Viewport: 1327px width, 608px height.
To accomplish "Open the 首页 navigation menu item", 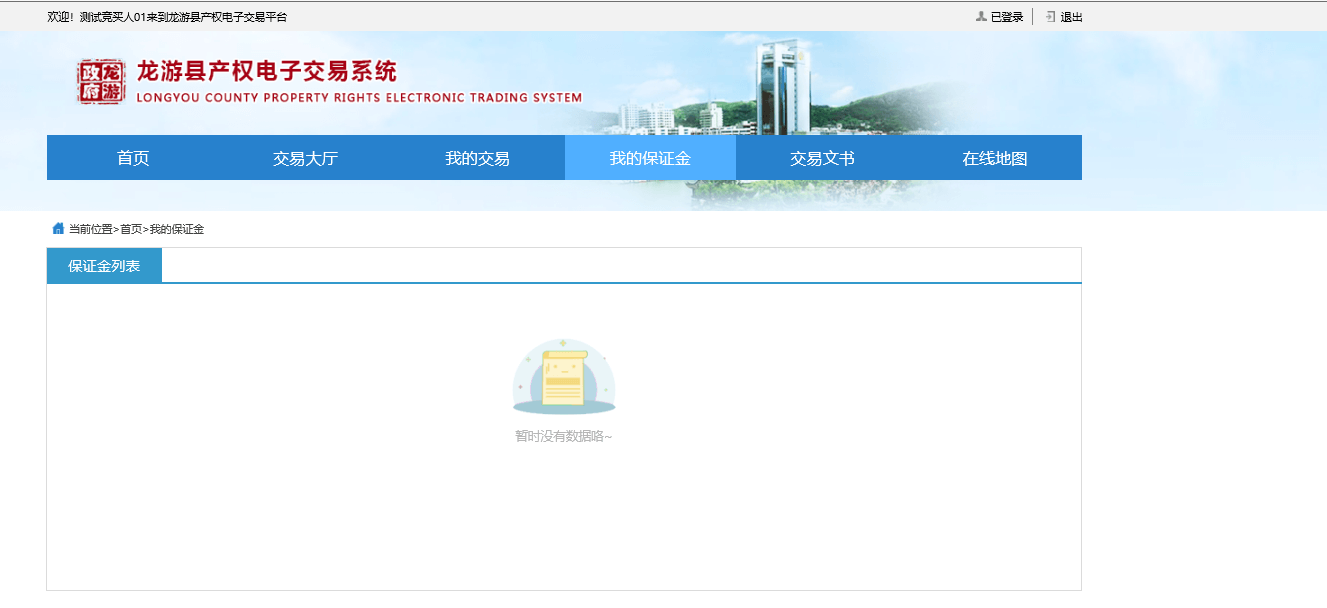I will [133, 158].
